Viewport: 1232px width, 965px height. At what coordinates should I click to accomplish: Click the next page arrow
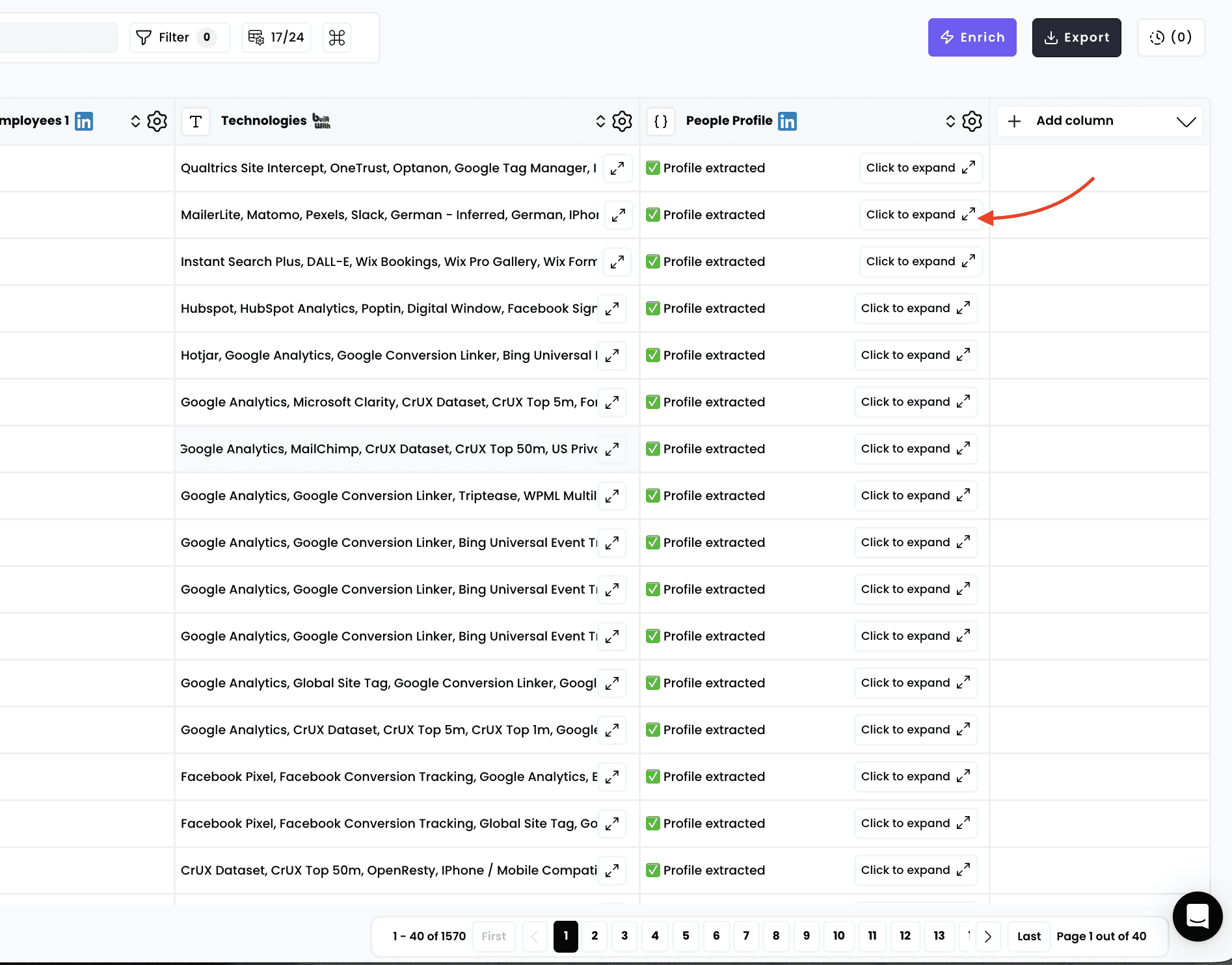tap(987, 936)
